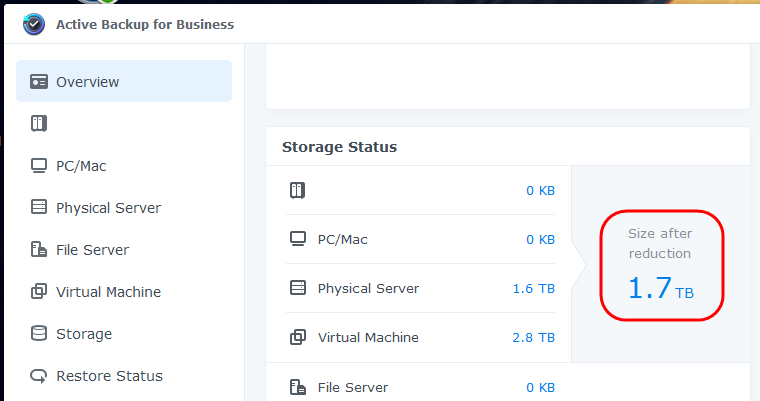Screen dimensions: 760x401
Task: Click the Virtual Machine sidebar icon
Action: pyautogui.click(x=39, y=291)
